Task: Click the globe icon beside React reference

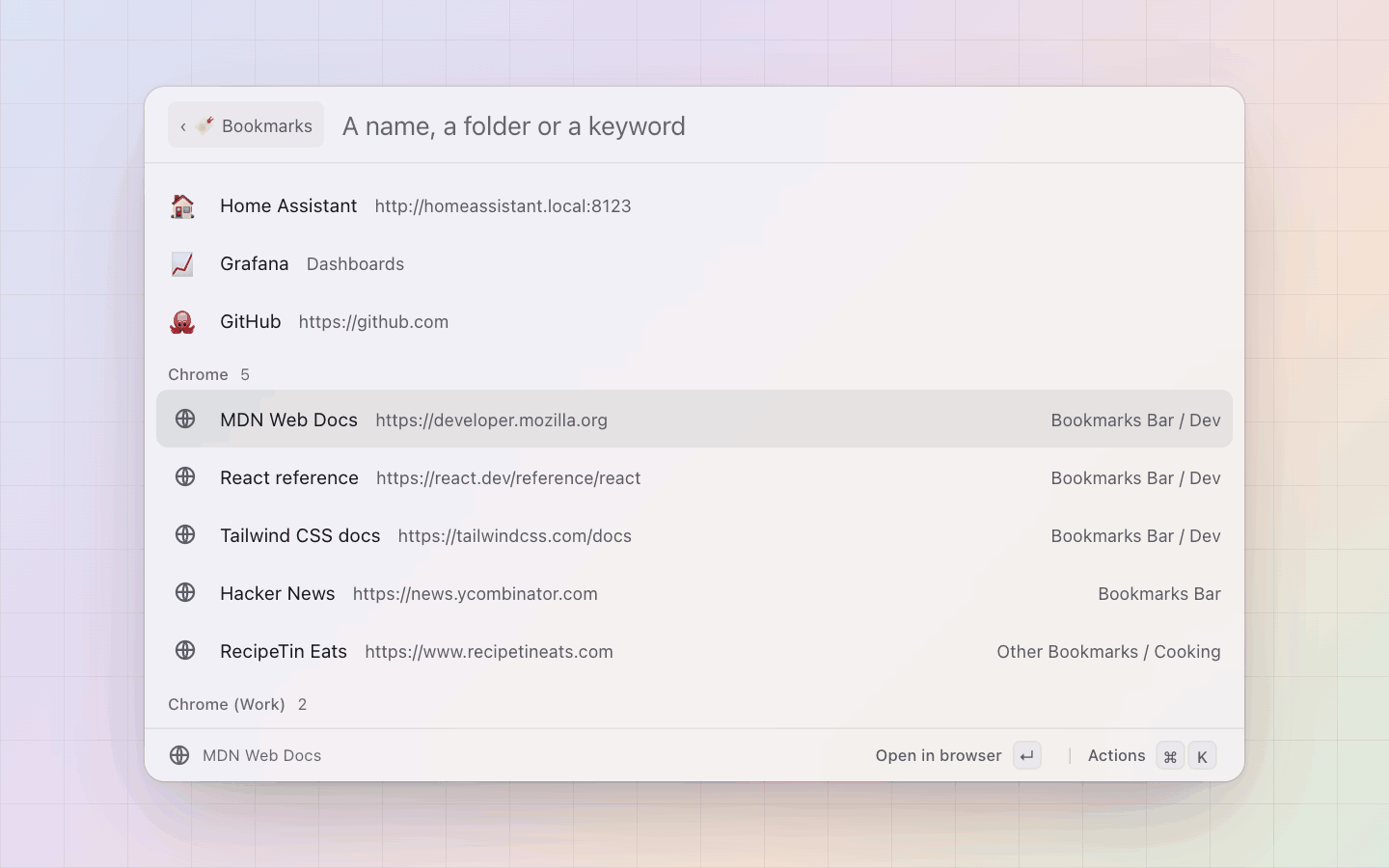Action: pos(185,476)
